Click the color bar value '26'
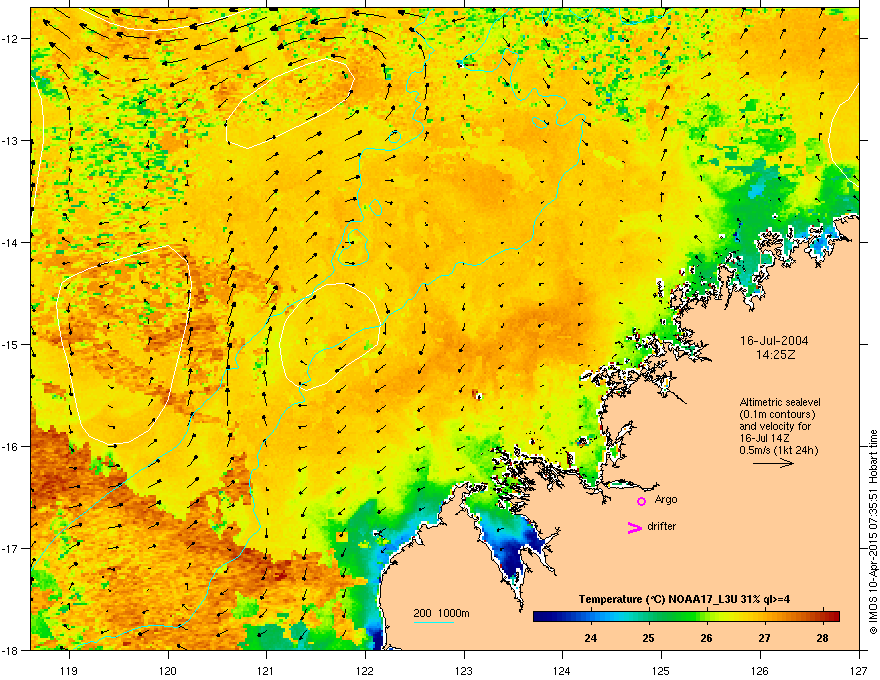Screen dimensions: 880x680 (x=706, y=638)
